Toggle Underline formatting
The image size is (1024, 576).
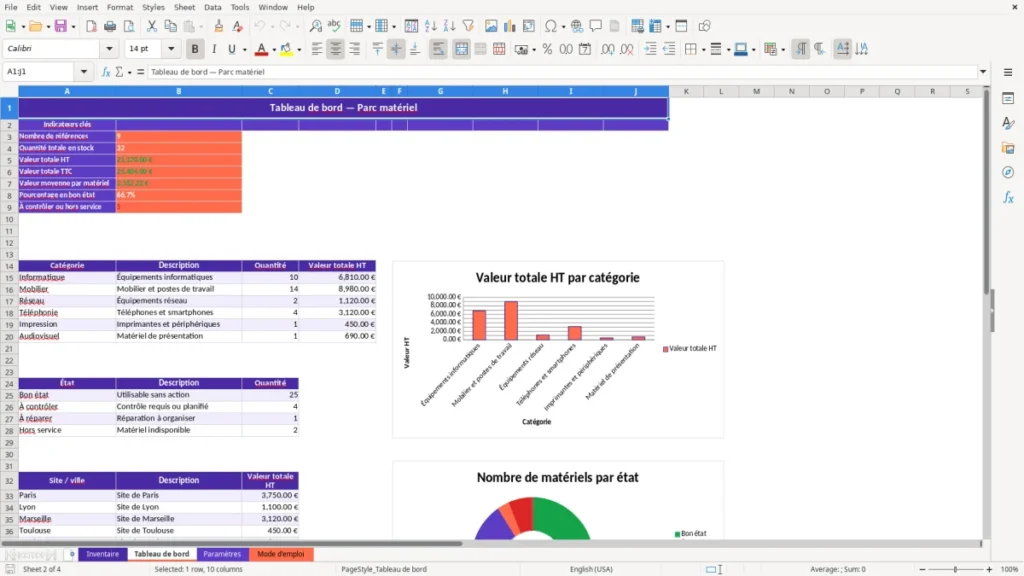coord(231,49)
